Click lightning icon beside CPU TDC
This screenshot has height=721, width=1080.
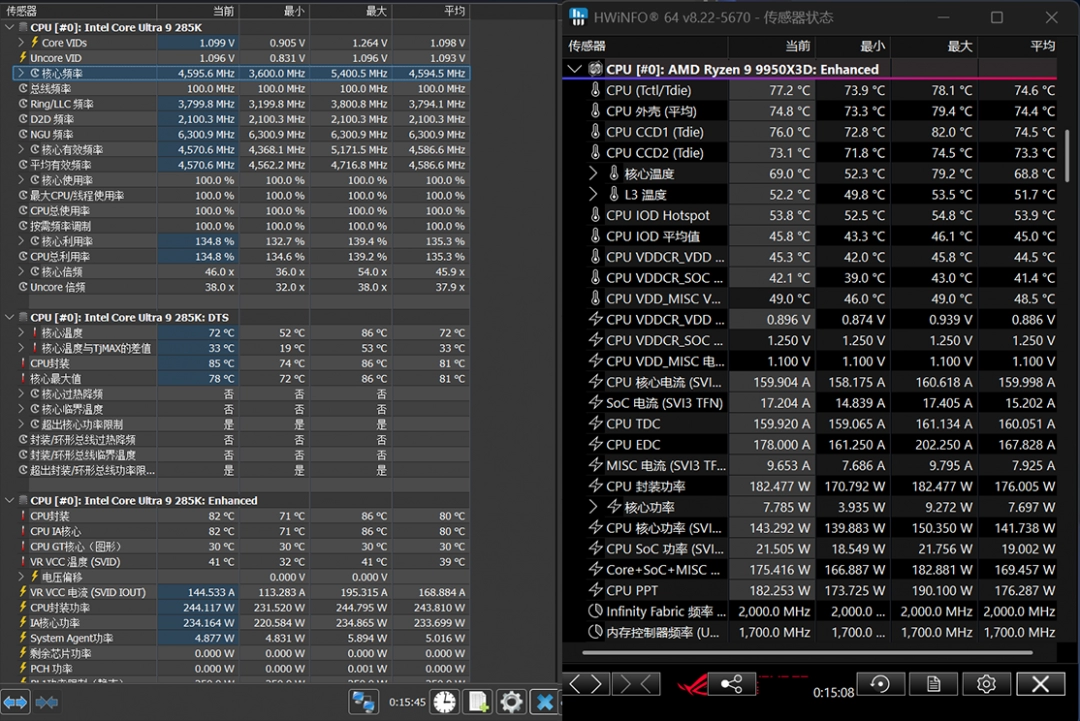(596, 424)
